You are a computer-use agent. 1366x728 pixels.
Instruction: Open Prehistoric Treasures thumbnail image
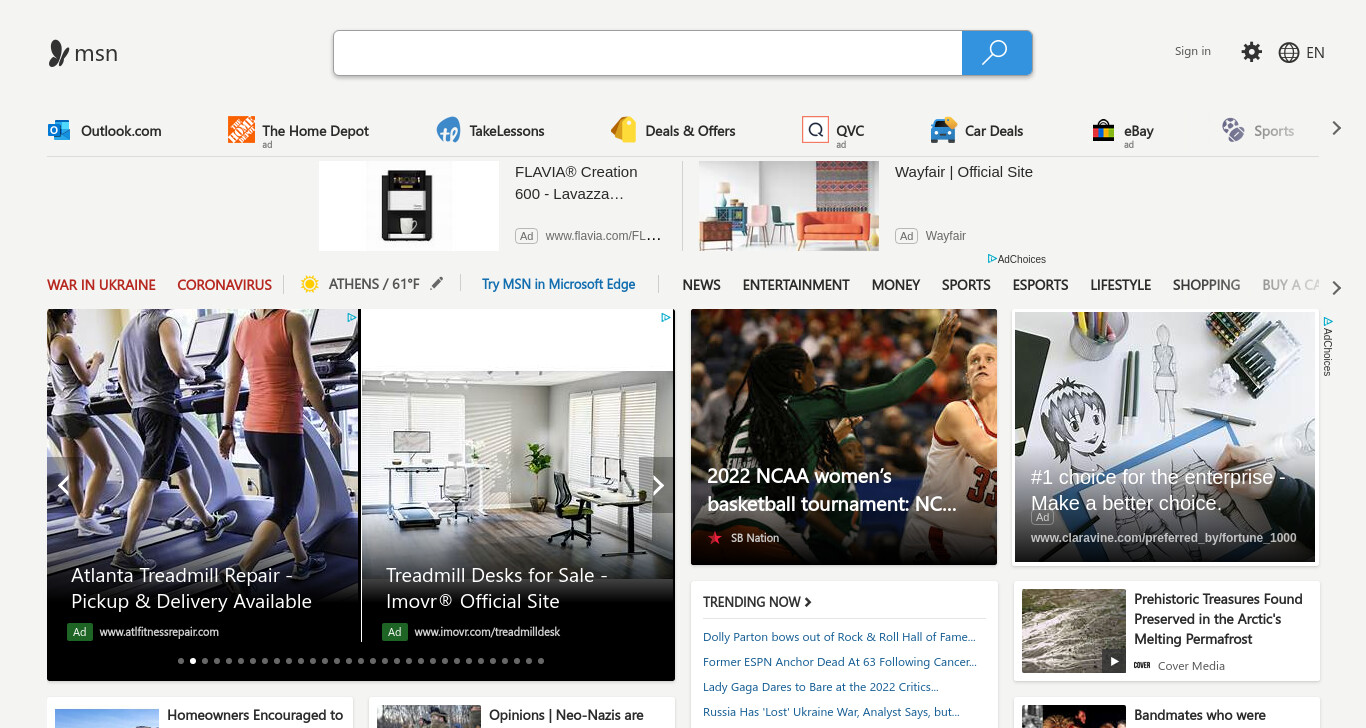click(x=1075, y=631)
